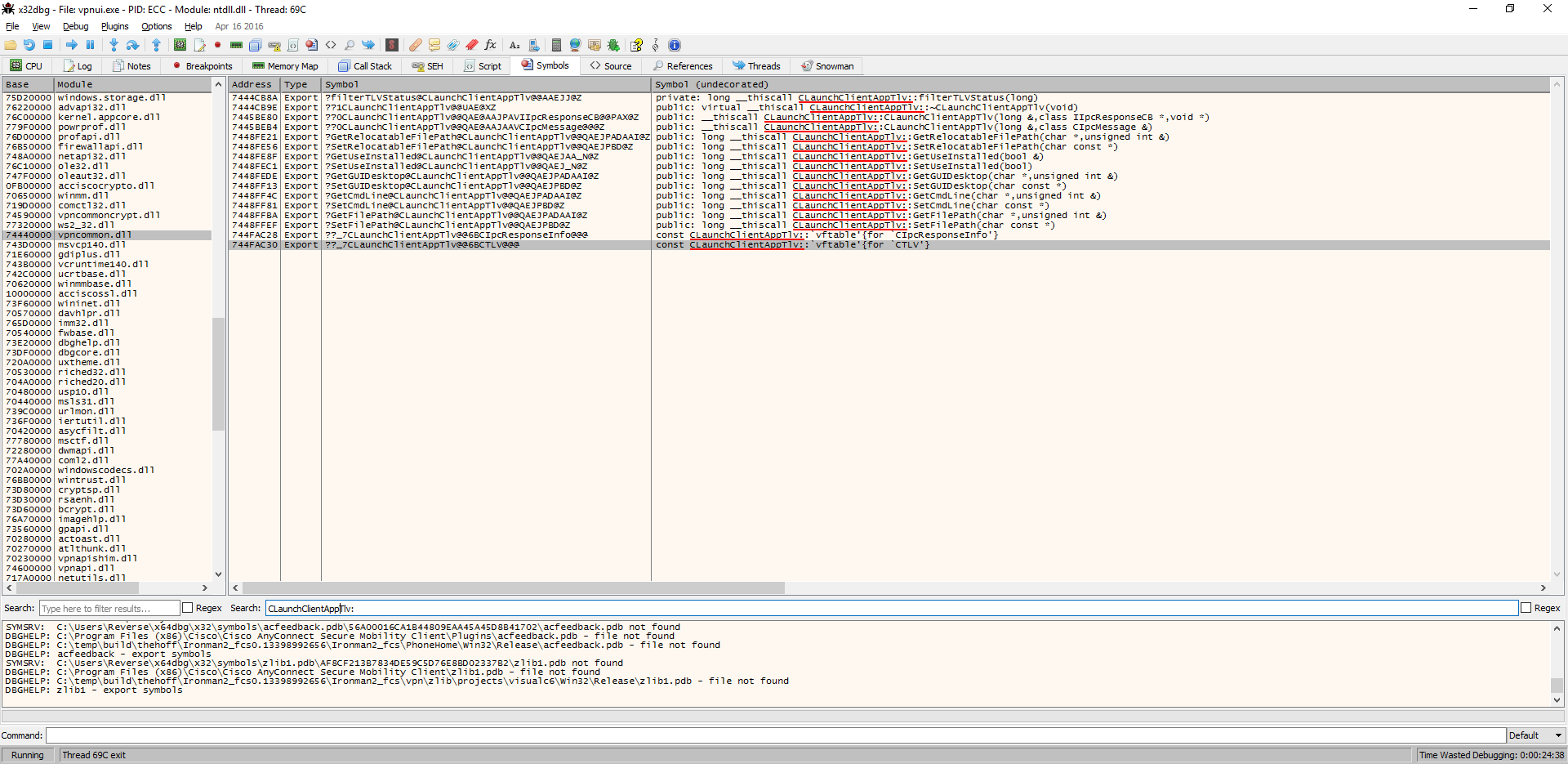Click symbol list scroll-down arrow
Screen dimensions: 1568x764
(x=1557, y=574)
